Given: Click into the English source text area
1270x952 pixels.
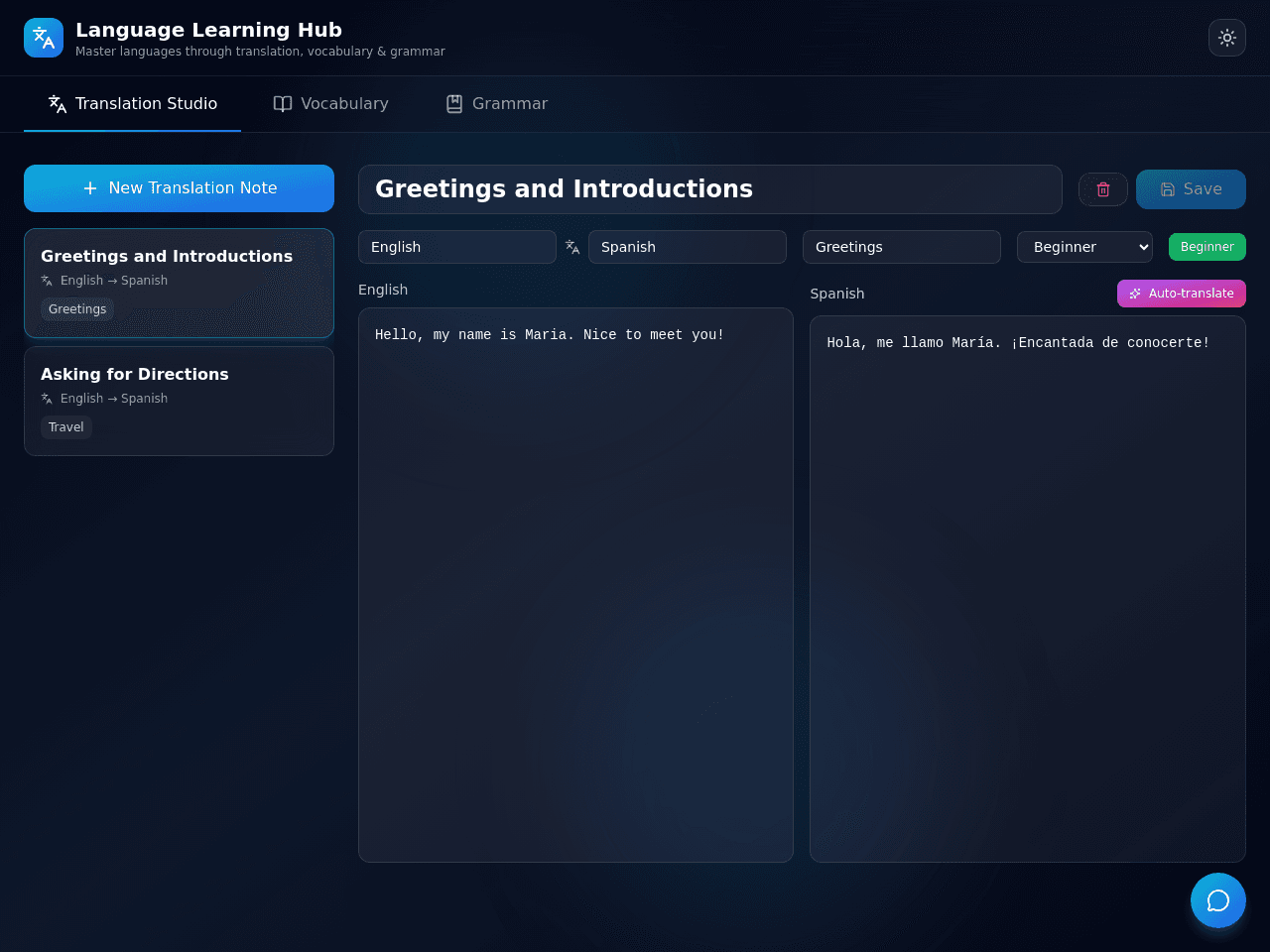Looking at the screenshot, I should 575,585.
